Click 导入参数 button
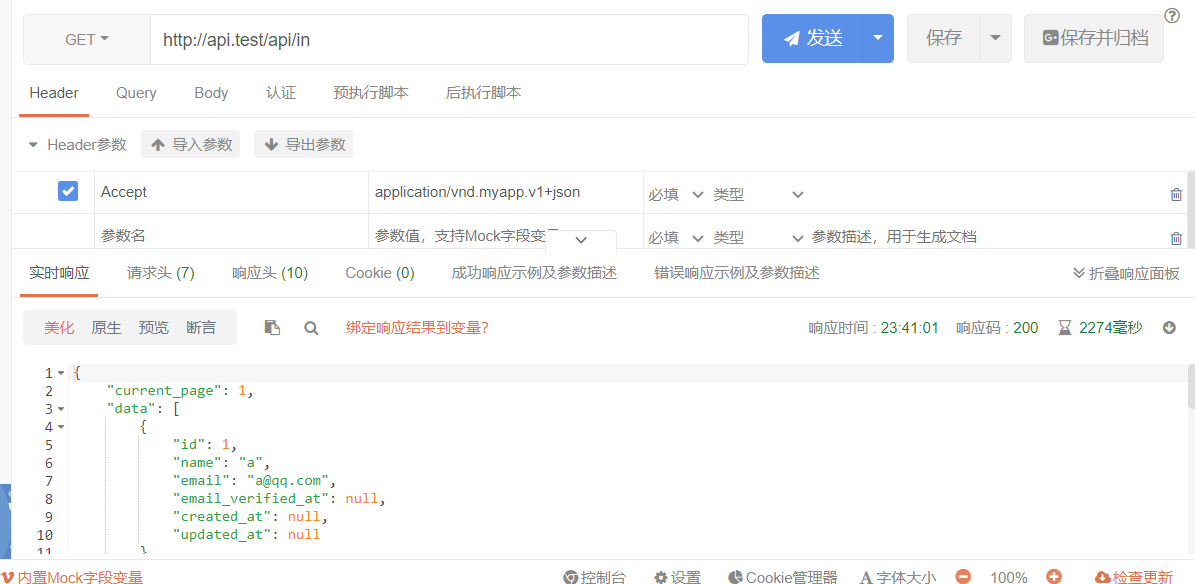 point(191,144)
